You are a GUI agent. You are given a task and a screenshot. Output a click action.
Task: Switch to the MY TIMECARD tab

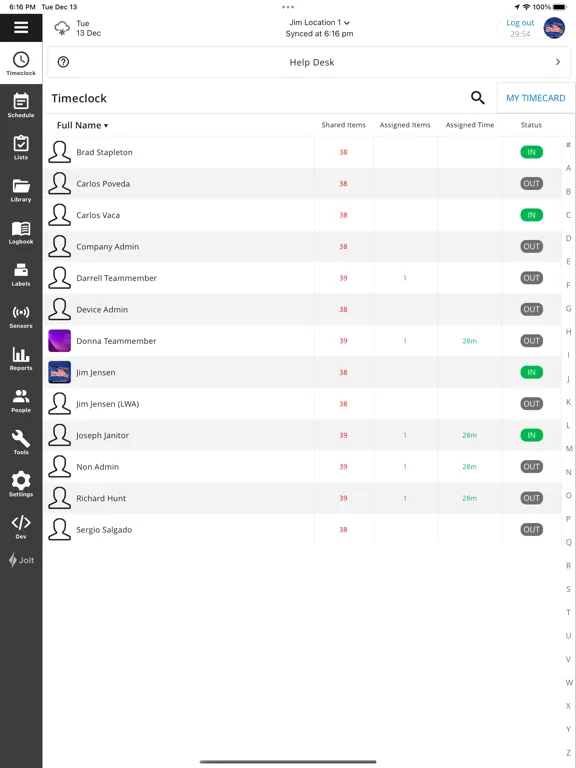(x=536, y=98)
